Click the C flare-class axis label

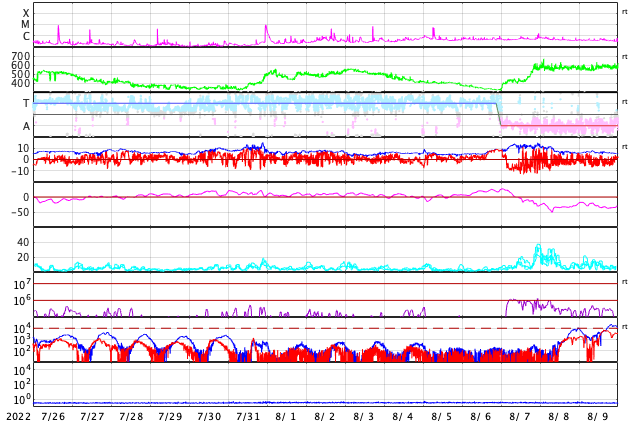click(26, 36)
